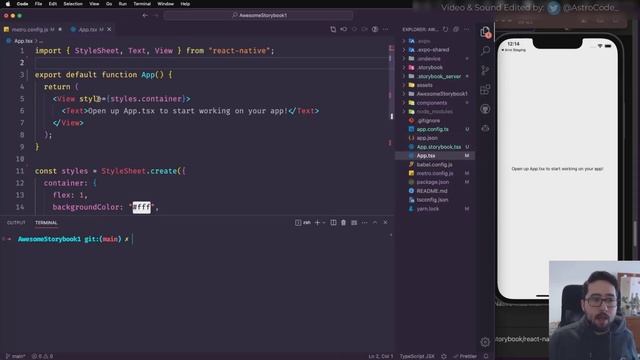Viewport: 640px width, 360px height.
Task: Open terminal panel more actions ellipsis
Action: [x=364, y=222]
